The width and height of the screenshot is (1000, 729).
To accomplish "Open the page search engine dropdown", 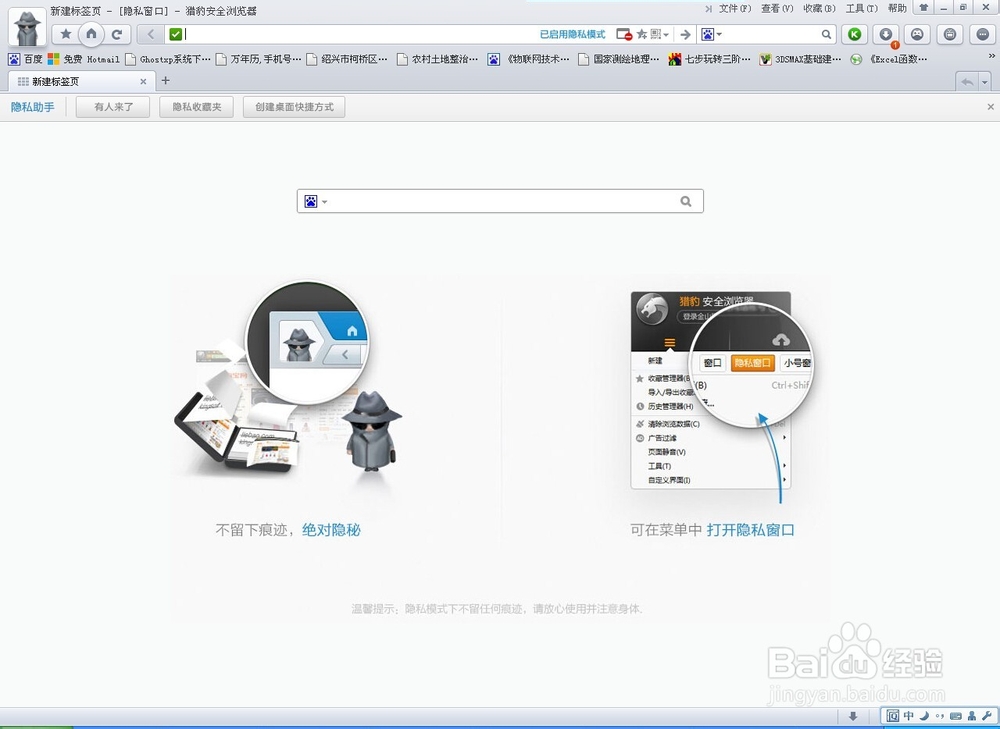I will point(316,202).
